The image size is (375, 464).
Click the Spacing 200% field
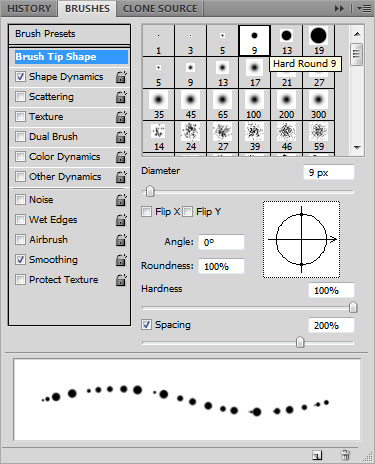coord(331,325)
